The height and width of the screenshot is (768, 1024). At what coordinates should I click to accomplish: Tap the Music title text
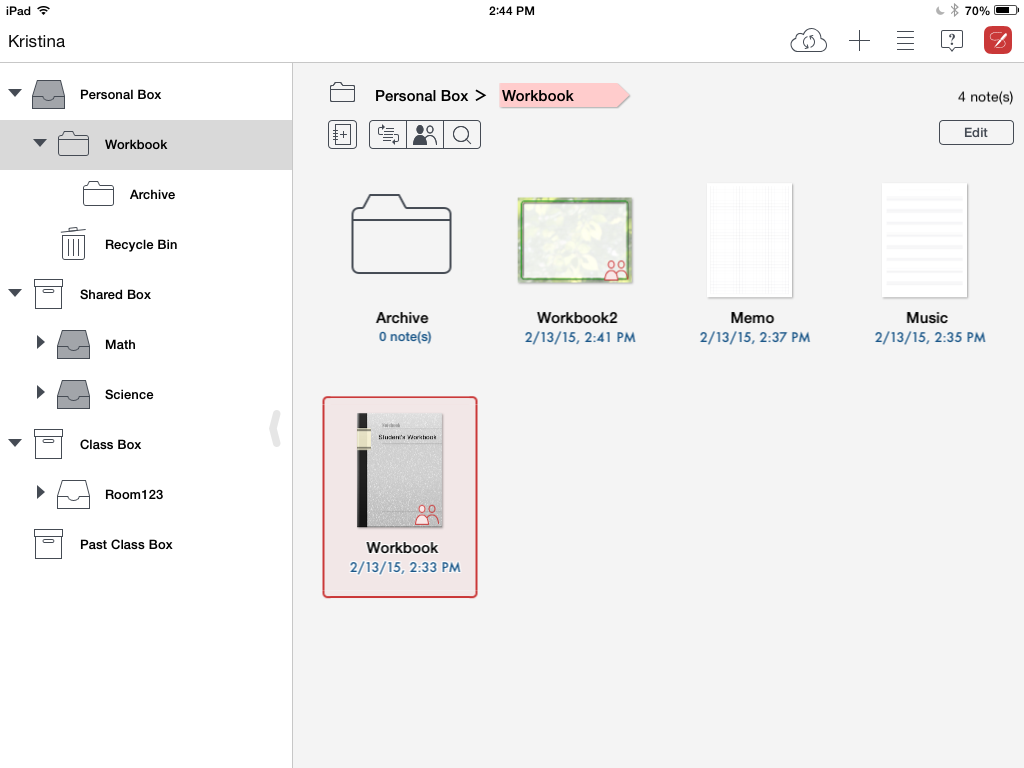pyautogui.click(x=927, y=318)
